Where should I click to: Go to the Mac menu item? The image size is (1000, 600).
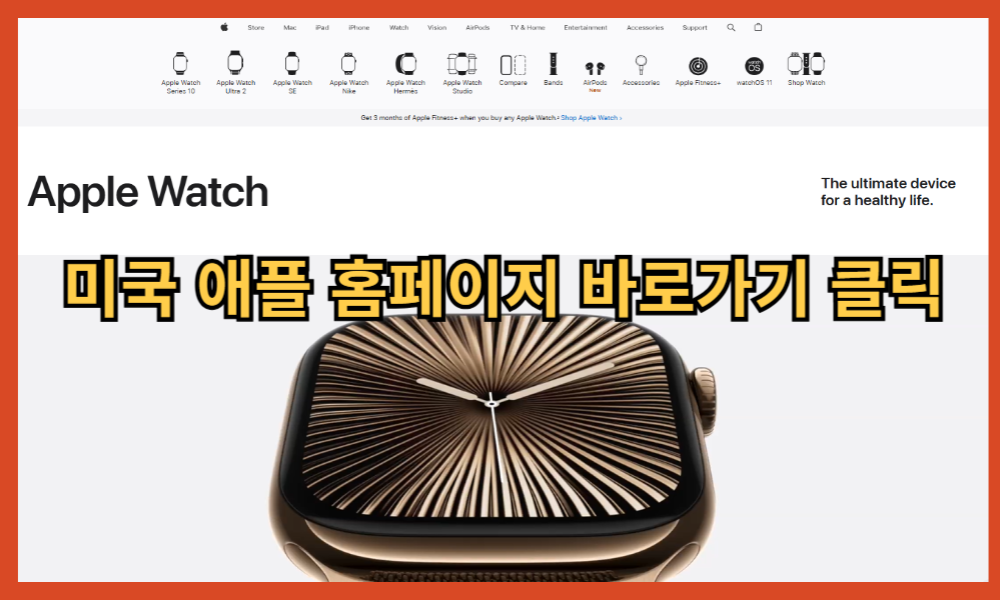290,27
